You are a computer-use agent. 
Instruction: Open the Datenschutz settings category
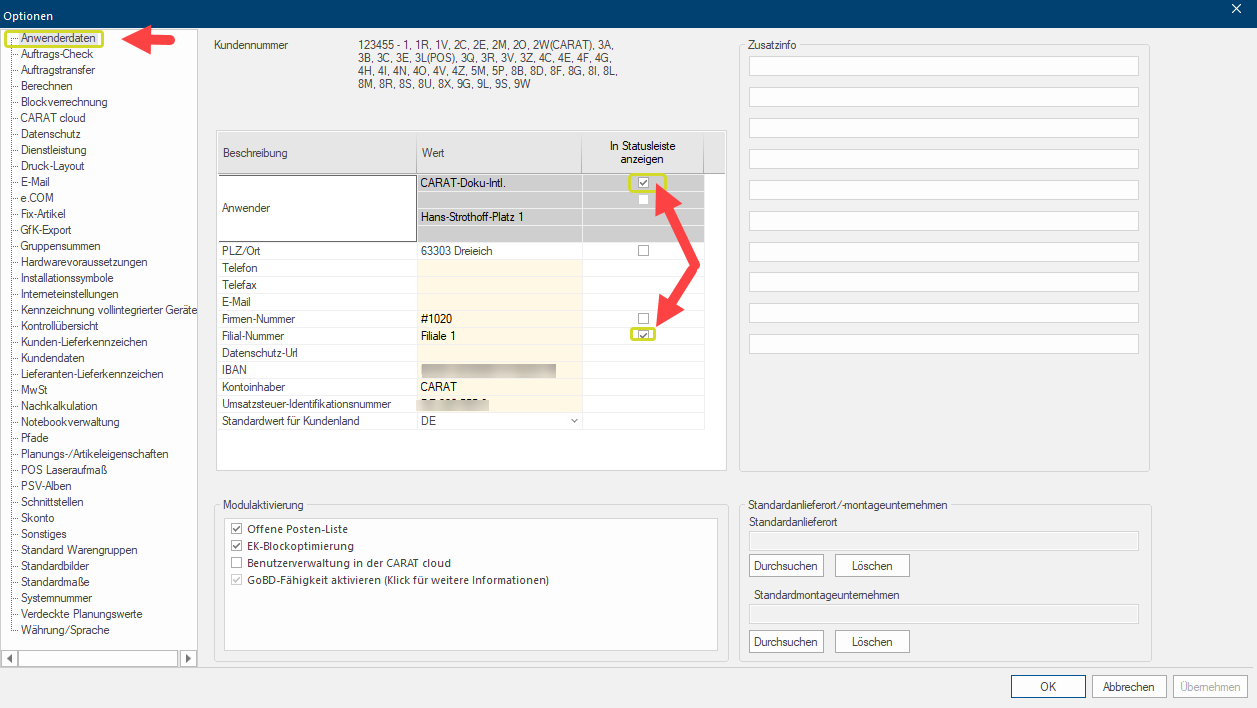(x=50, y=134)
